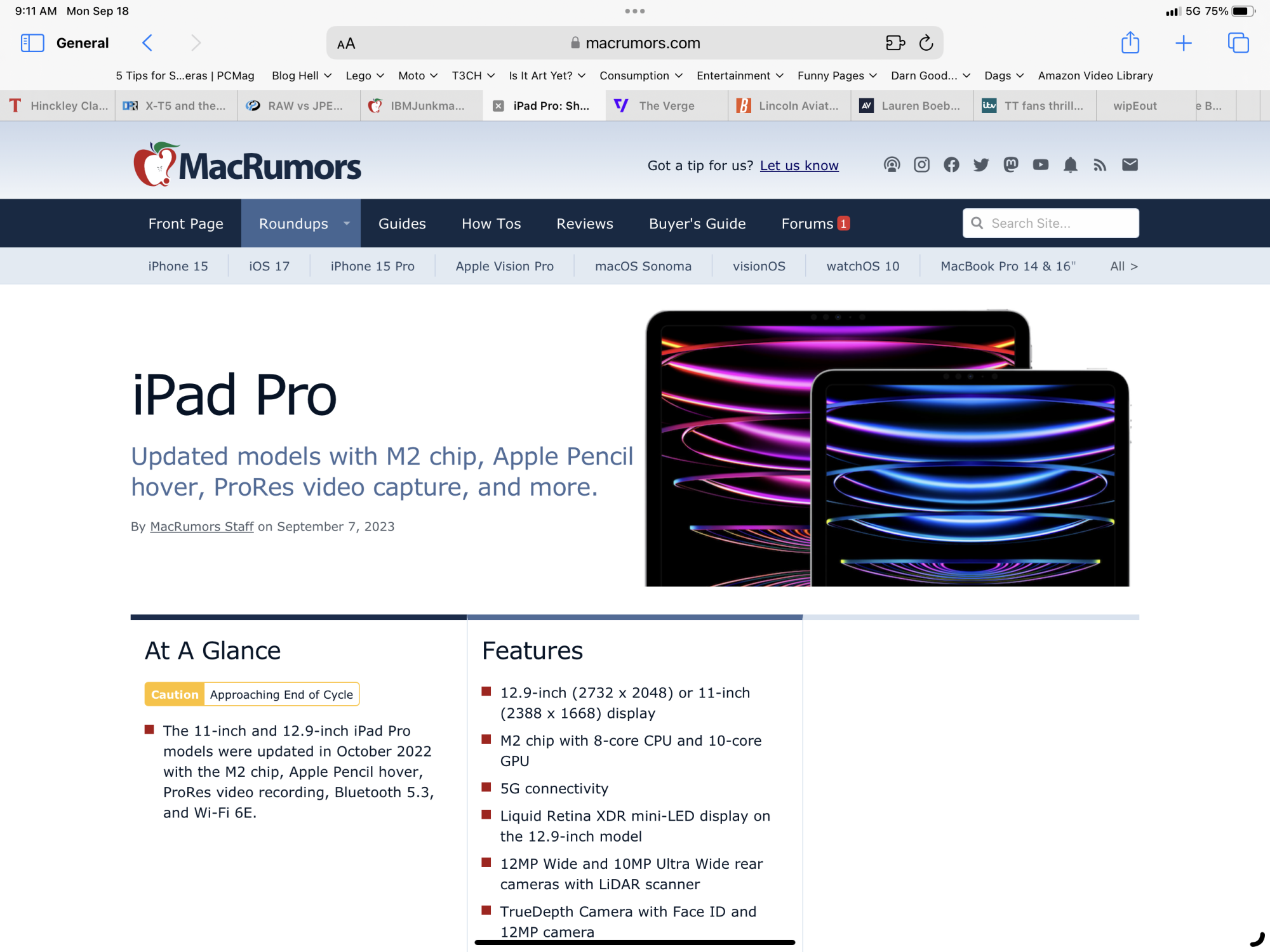Click the Mastodon social icon
Screen dimensions: 1270x952
[x=1010, y=165]
